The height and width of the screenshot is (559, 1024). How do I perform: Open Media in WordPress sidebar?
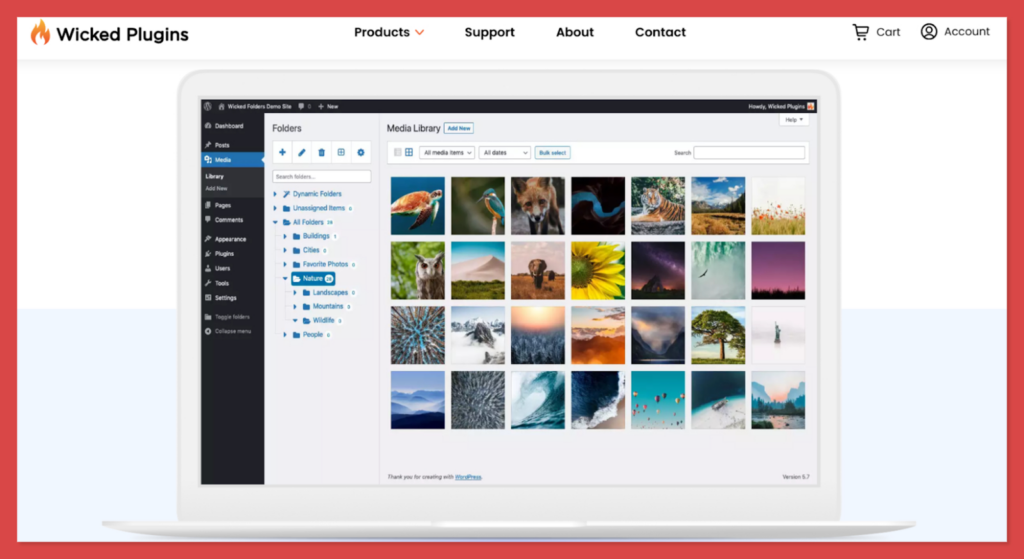pos(232,159)
